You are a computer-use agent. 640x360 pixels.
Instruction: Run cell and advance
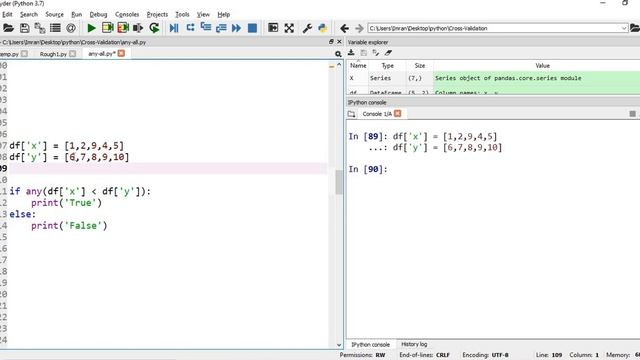click(123, 28)
